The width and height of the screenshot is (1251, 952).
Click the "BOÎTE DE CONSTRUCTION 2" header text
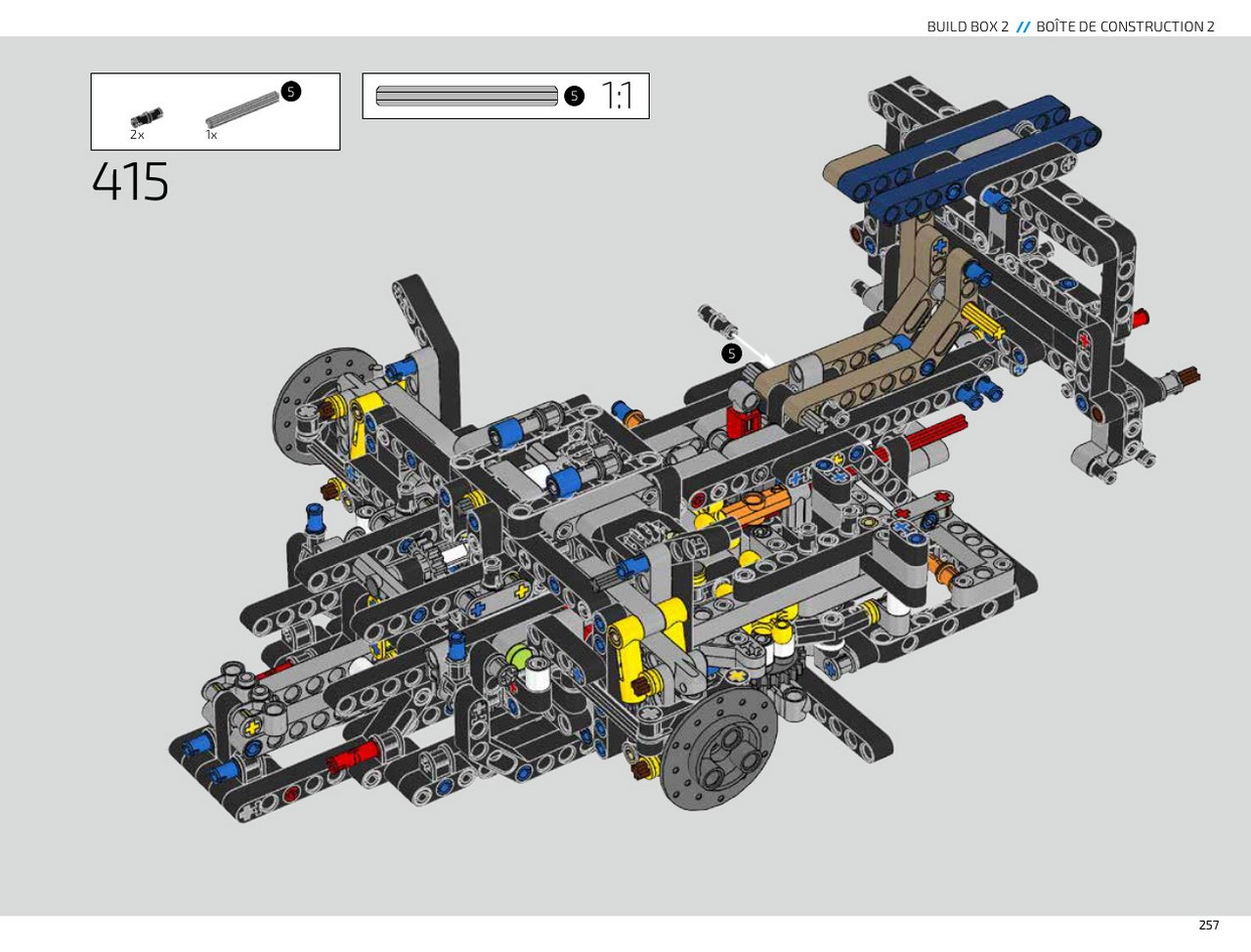[x=1125, y=26]
